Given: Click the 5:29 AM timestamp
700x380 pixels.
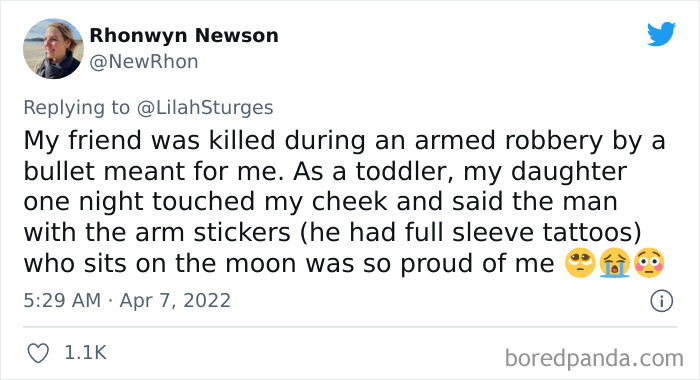Looking at the screenshot, I should pos(62,301).
